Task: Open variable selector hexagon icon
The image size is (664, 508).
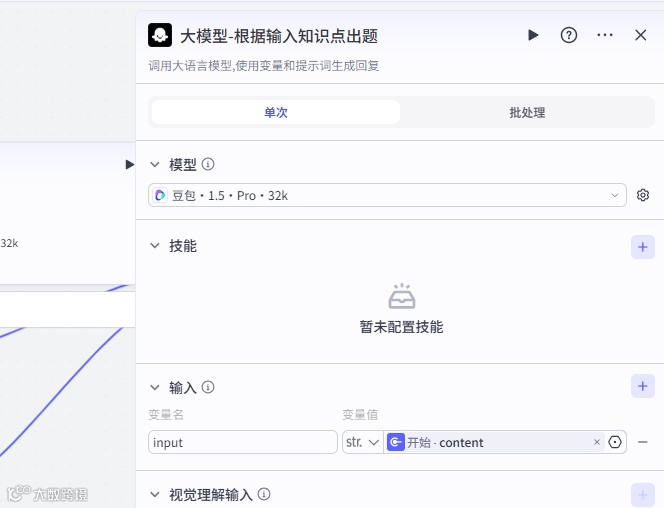Action: (615, 442)
